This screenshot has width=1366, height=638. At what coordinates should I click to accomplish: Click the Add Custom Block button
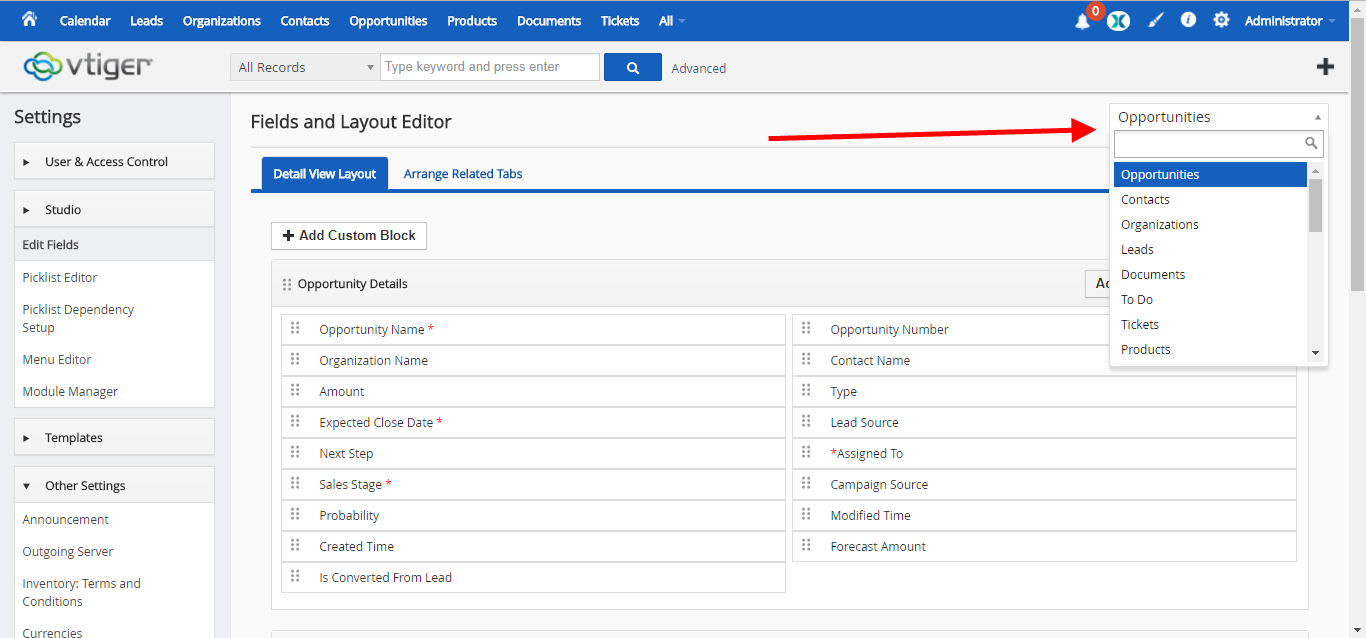coord(349,235)
